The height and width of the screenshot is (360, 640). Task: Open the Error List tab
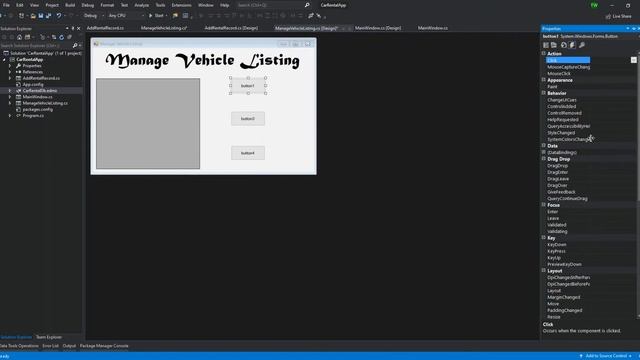pos(50,346)
